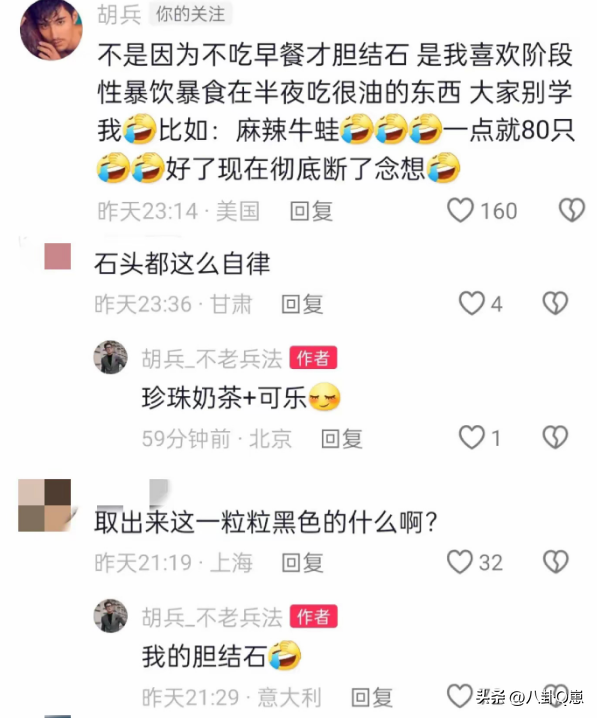This screenshot has height=718, width=597.
Task: Open the username 胡兵 at top
Action: pyautogui.click(x=119, y=14)
